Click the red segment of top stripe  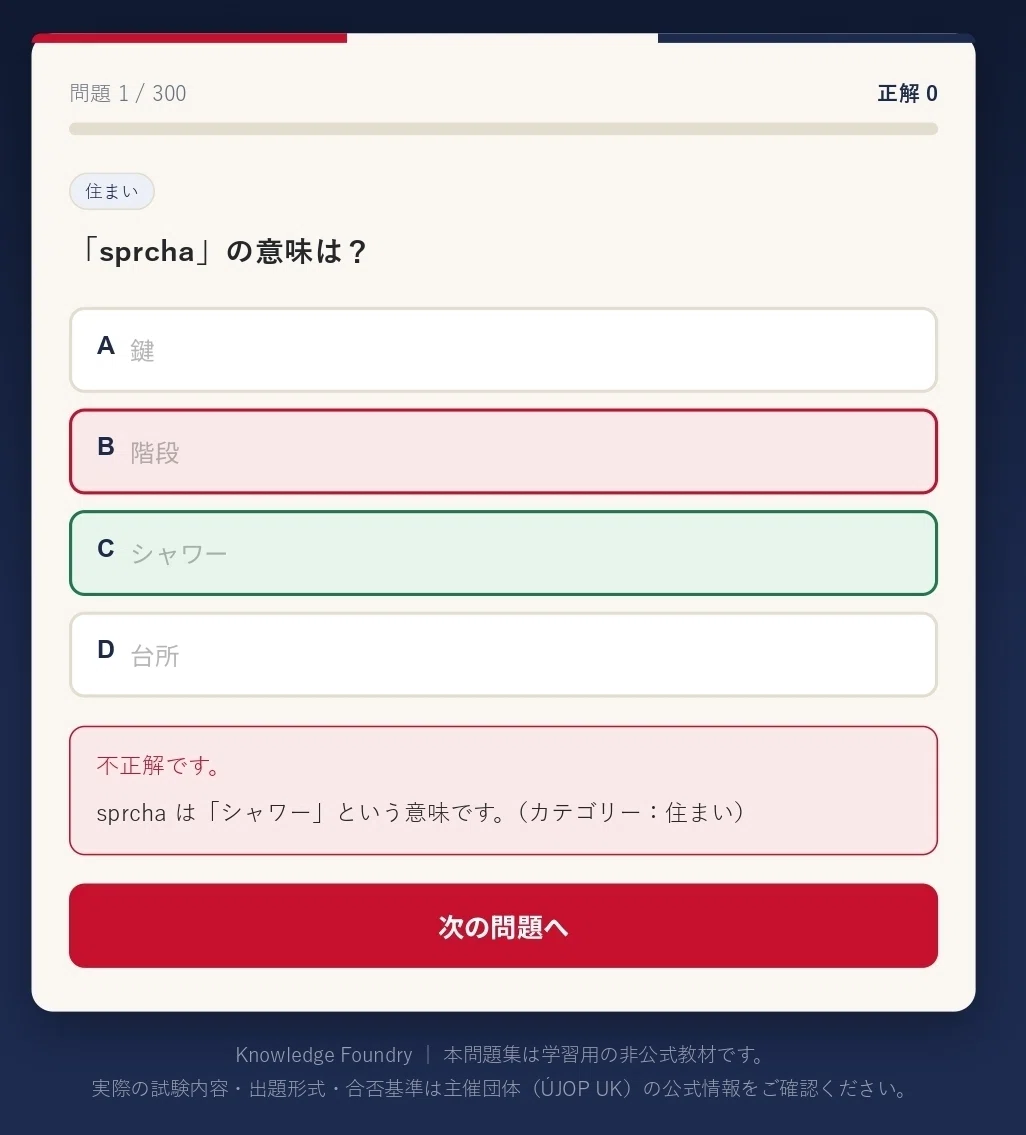190,38
